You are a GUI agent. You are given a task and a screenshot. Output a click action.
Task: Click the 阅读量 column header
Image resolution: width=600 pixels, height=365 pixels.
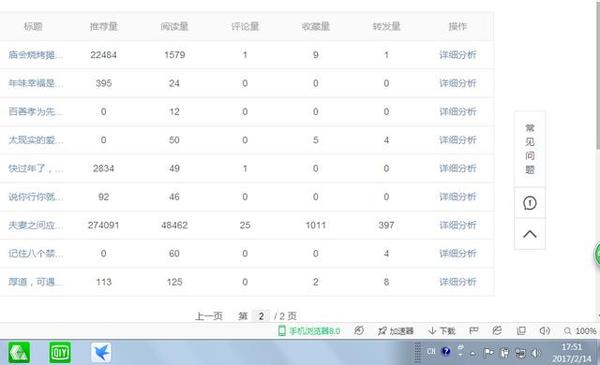(174, 26)
